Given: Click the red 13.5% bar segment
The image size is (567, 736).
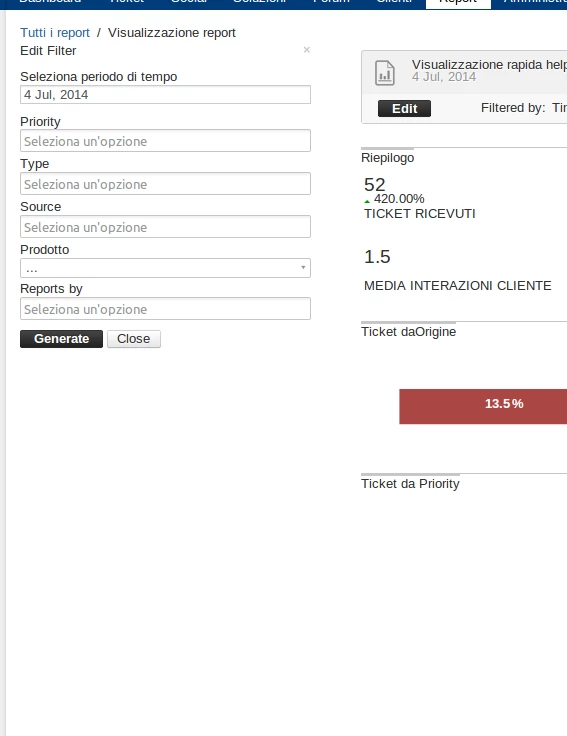Looking at the screenshot, I should tap(483, 406).
